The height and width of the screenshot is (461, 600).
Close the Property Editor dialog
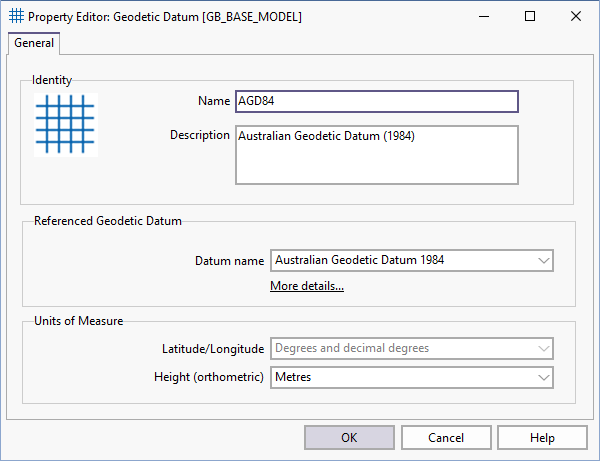pyautogui.click(x=576, y=16)
